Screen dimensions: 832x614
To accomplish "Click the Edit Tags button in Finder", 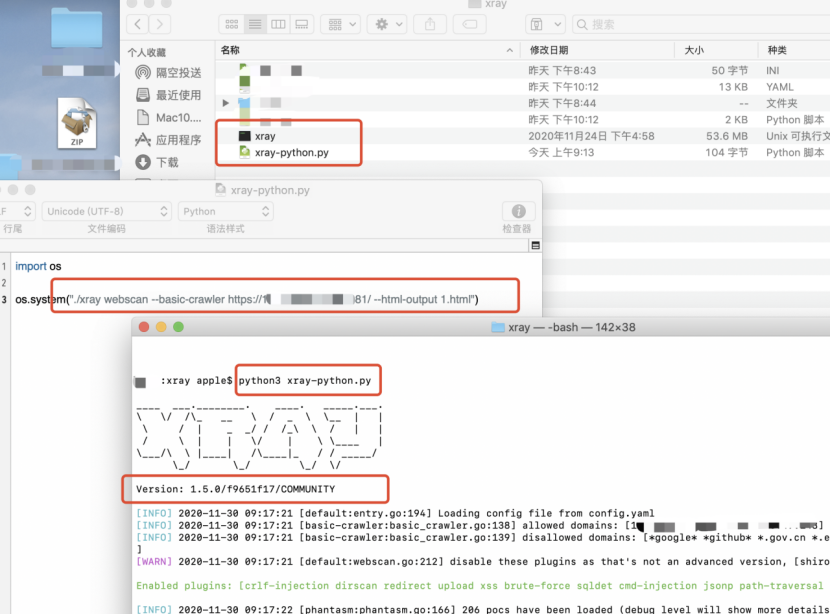I will 470,24.
